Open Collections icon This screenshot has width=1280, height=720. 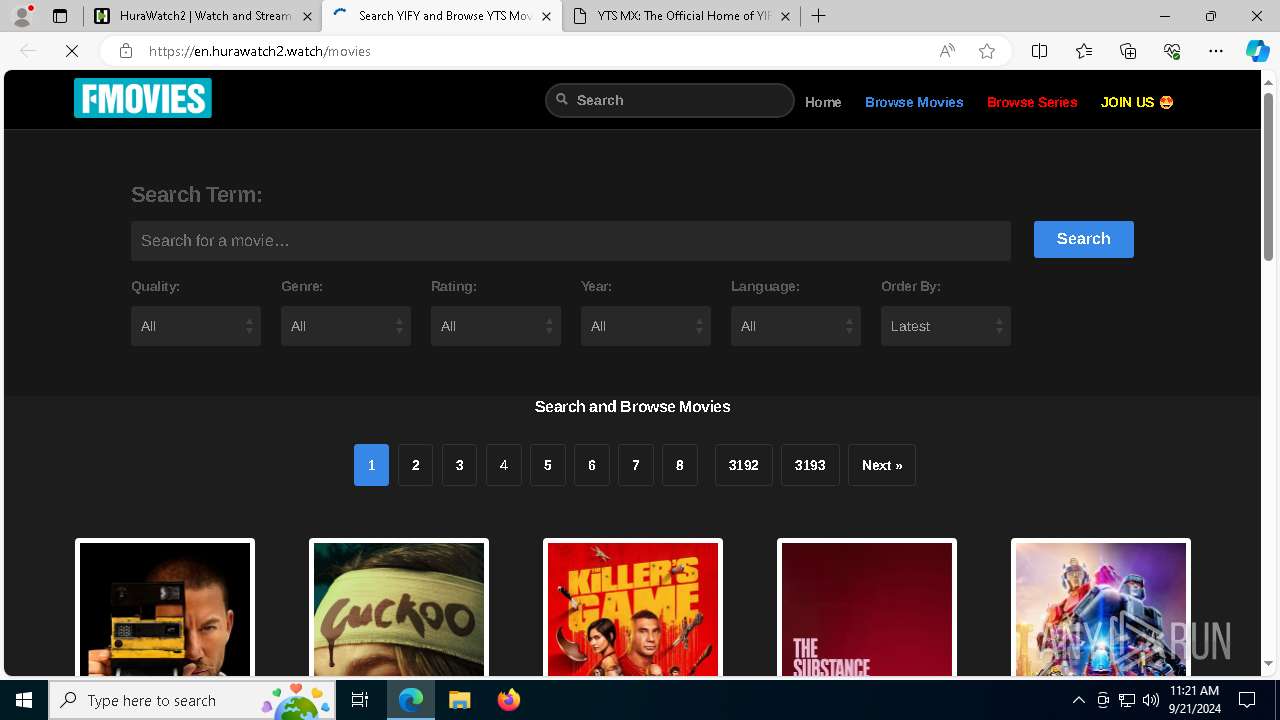pos(1128,51)
